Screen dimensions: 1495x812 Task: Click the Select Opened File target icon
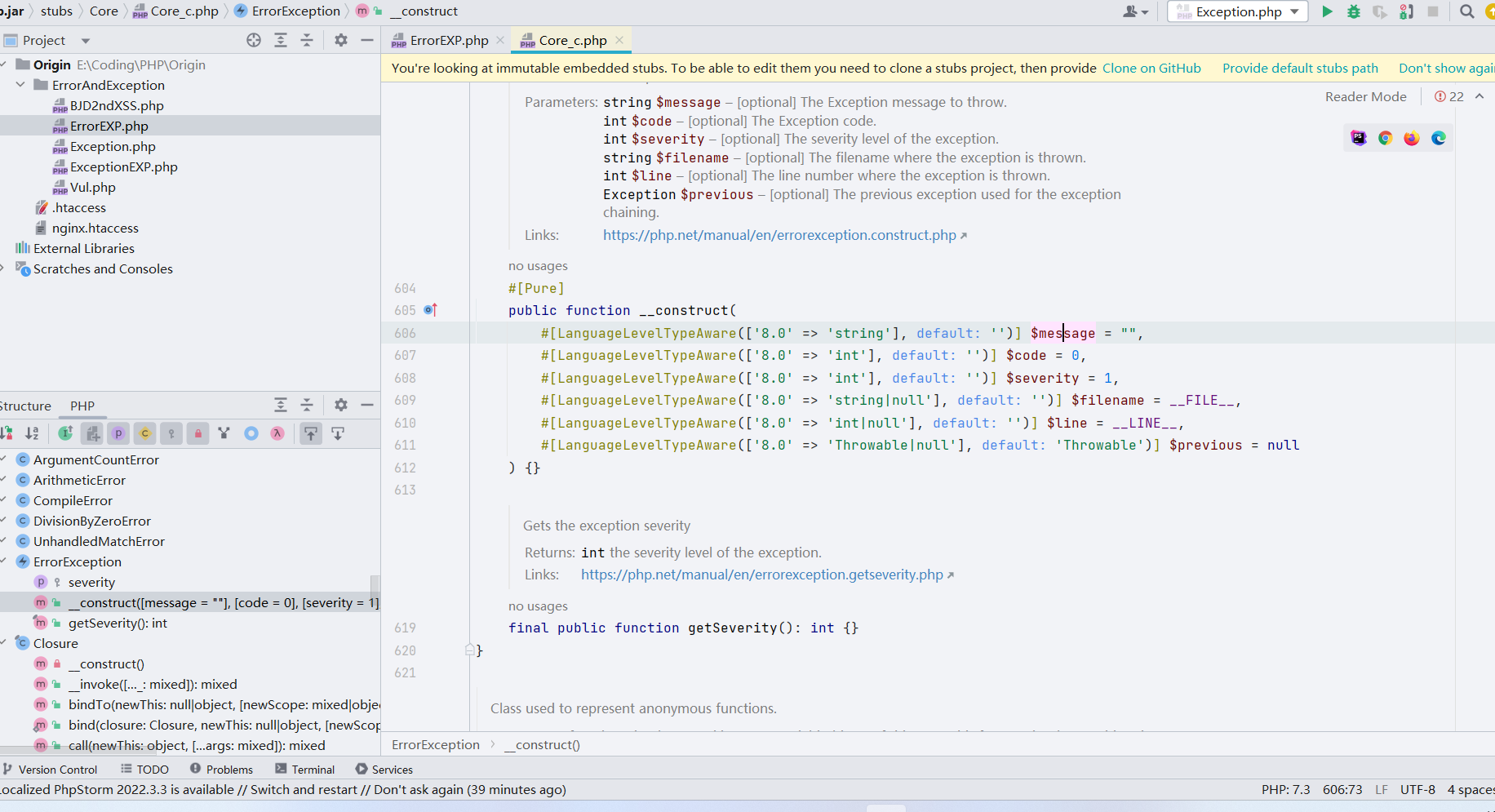(x=254, y=40)
